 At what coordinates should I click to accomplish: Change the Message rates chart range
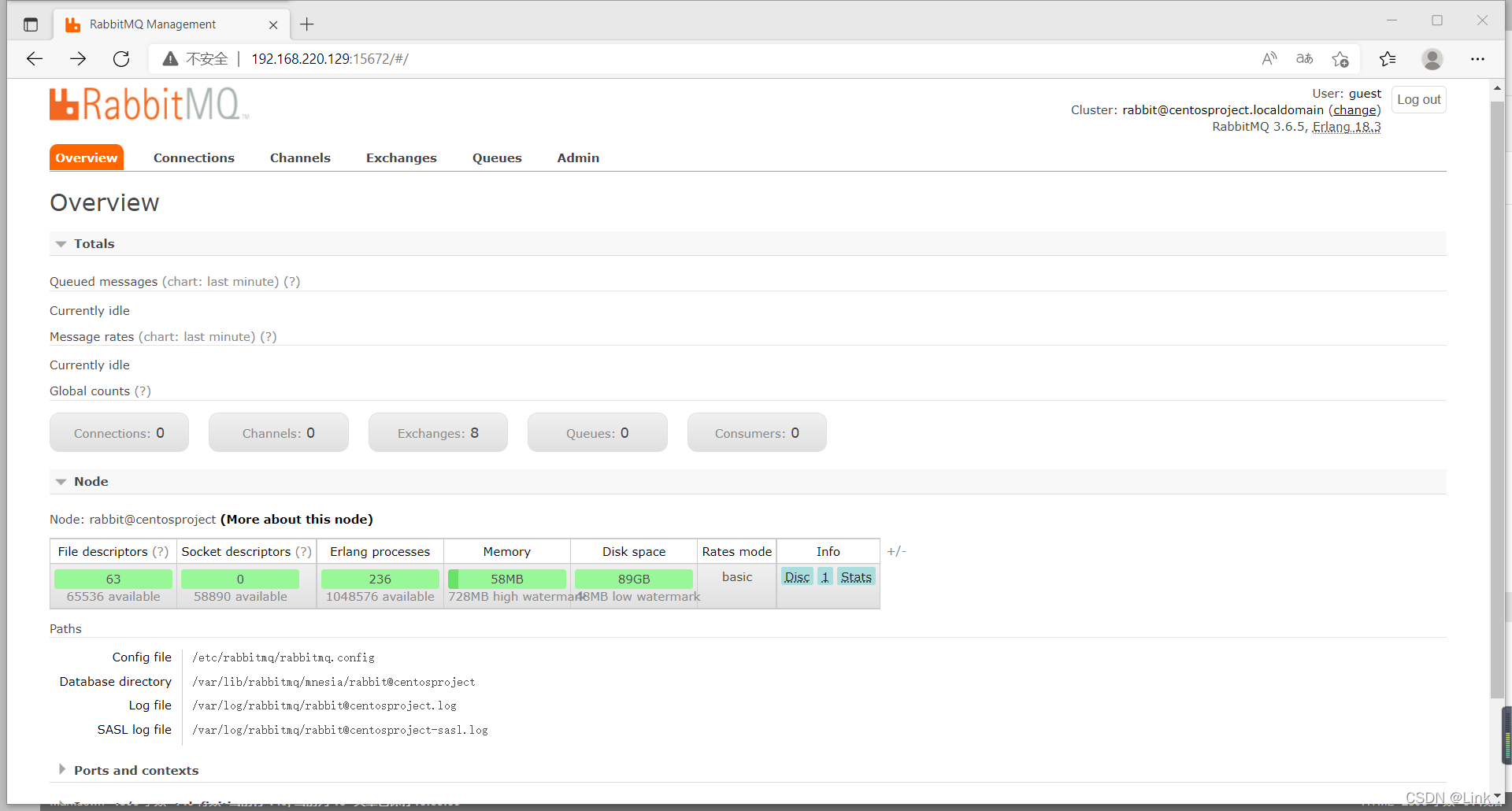(x=197, y=337)
